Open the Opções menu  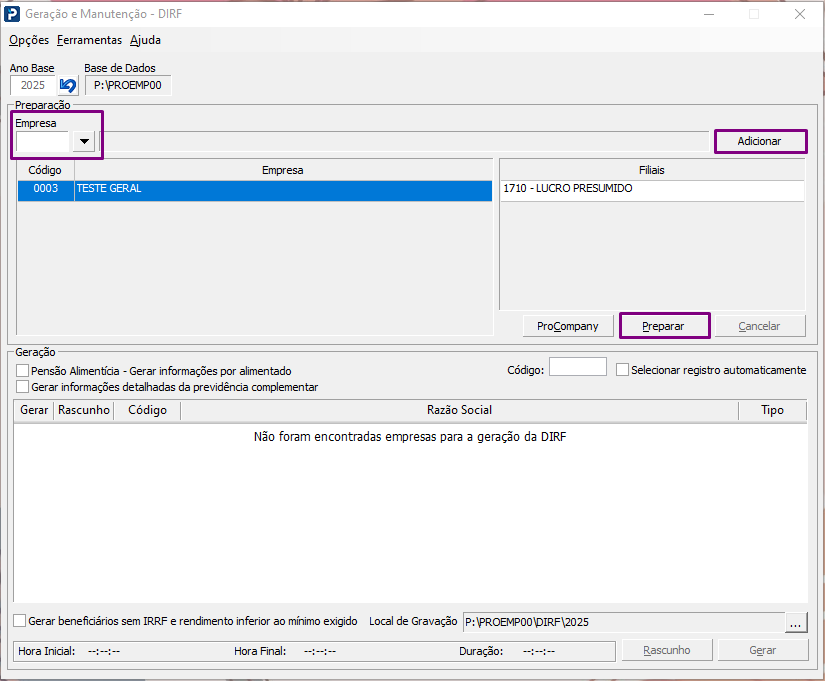point(29,40)
